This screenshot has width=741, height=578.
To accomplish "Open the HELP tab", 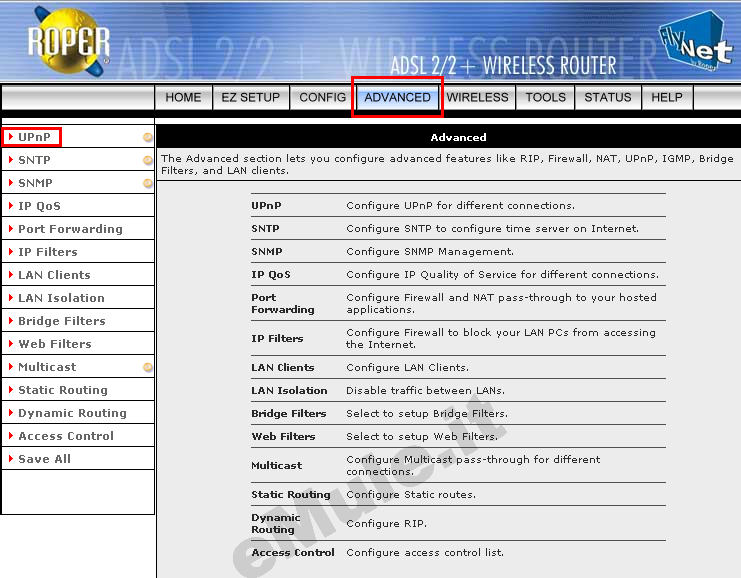I will coord(666,97).
